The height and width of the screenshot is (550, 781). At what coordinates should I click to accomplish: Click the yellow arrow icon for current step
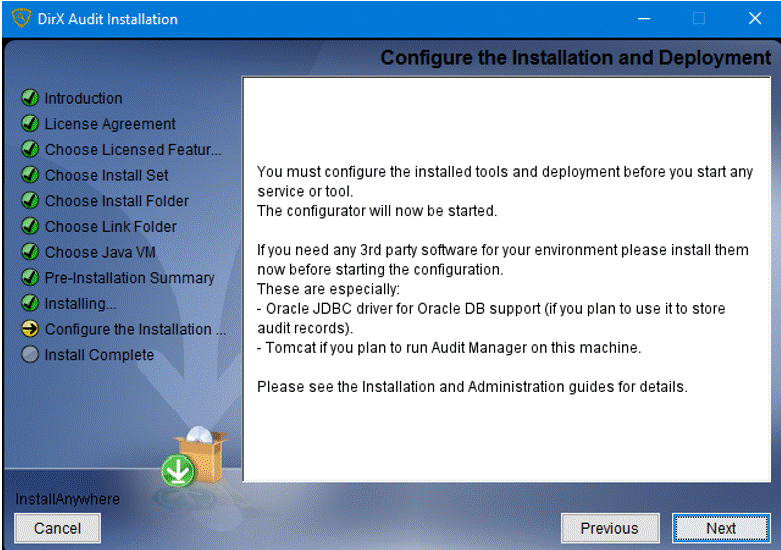[30, 329]
